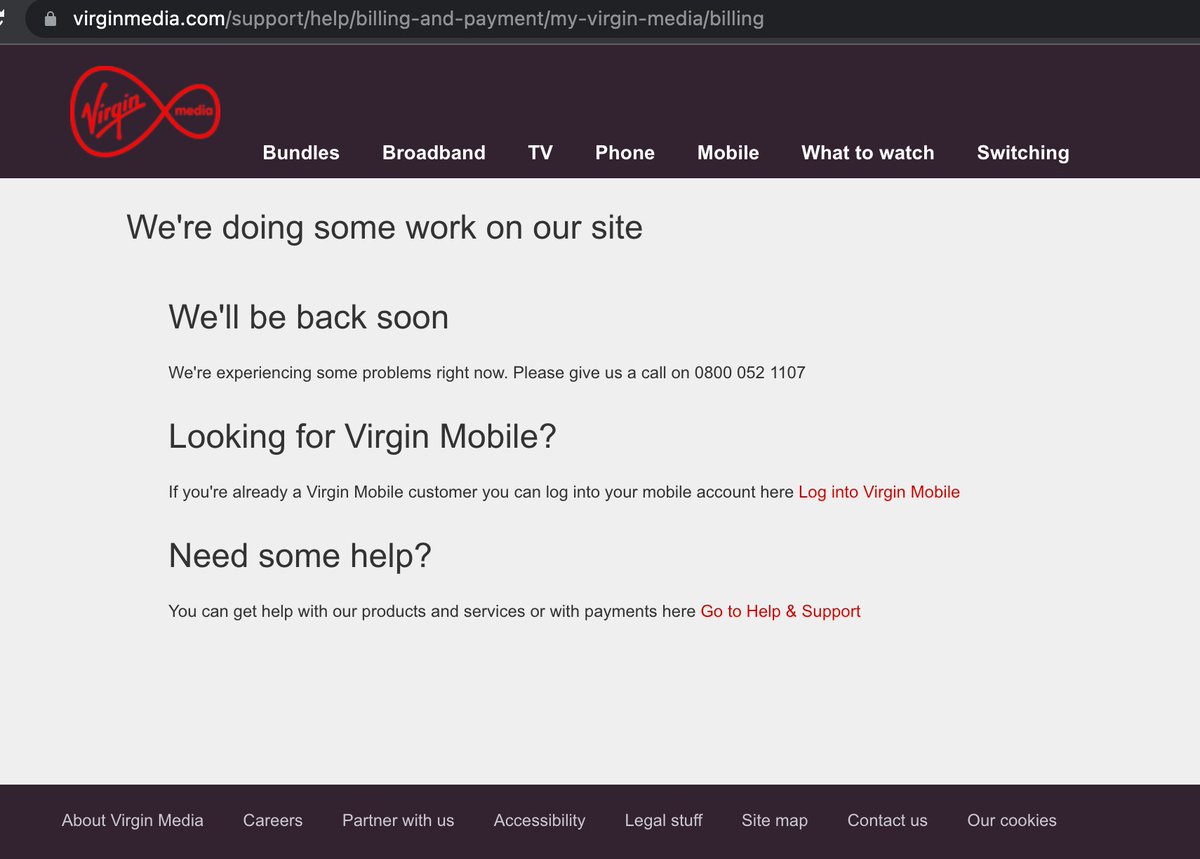Open Site map footer link
This screenshot has height=859, width=1200.
(775, 820)
